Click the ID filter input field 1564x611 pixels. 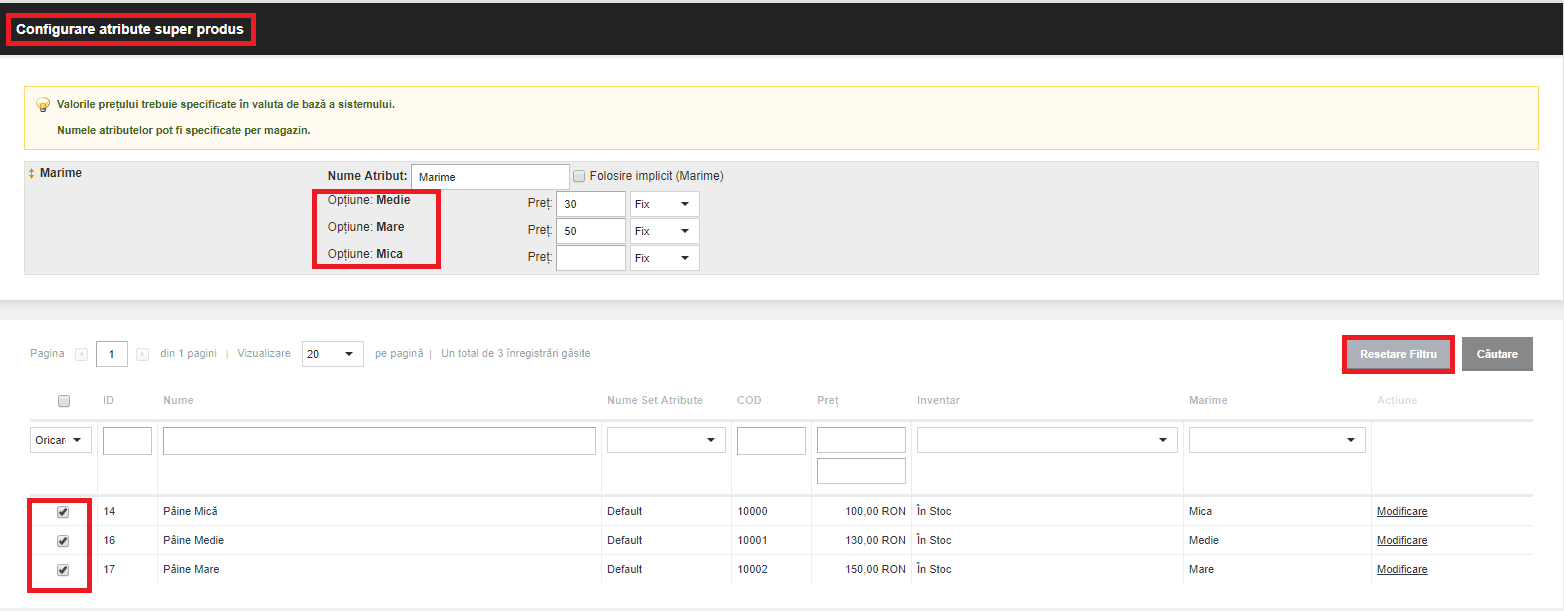tap(127, 441)
